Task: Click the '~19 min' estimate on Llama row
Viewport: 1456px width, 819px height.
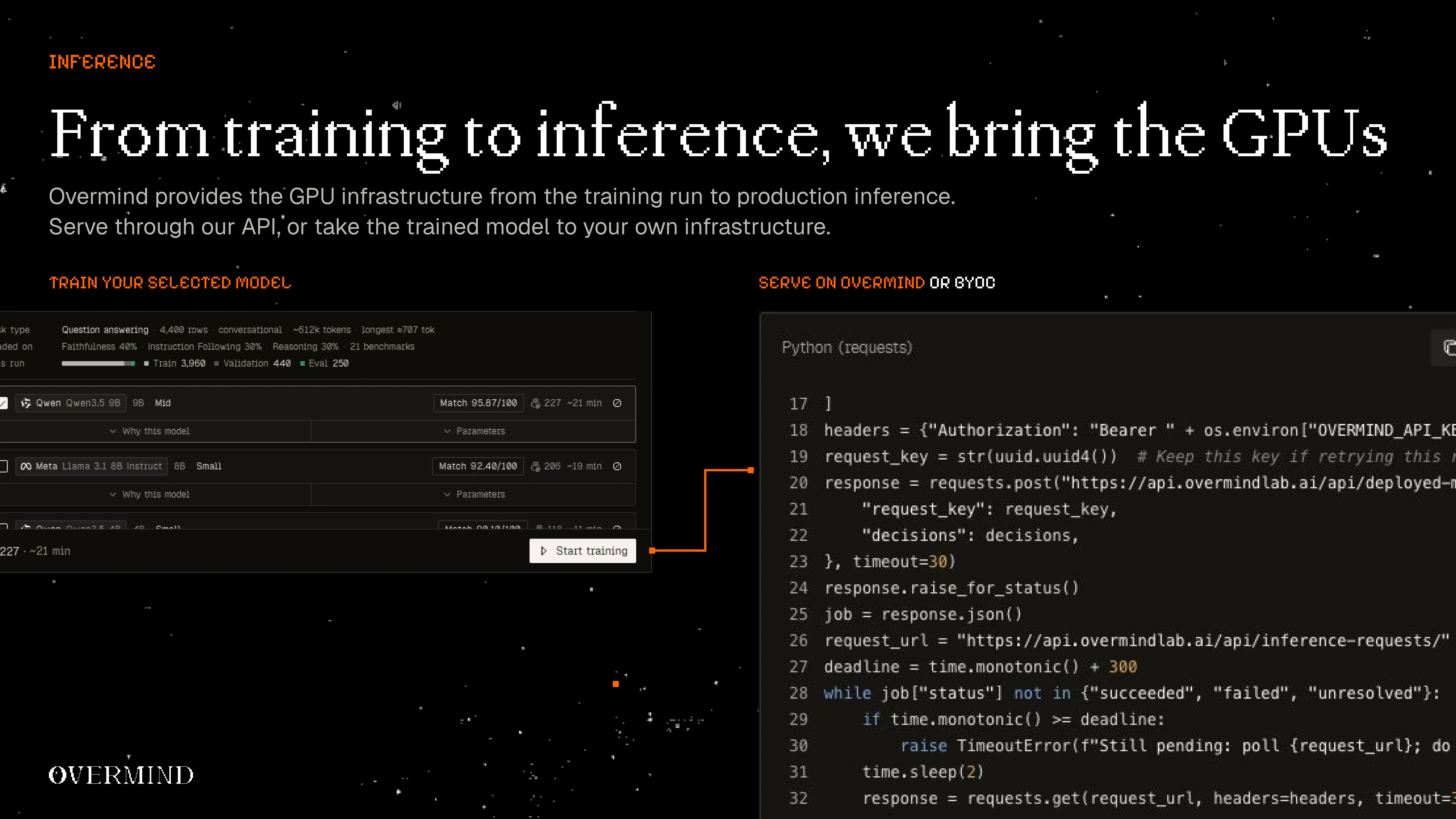Action: (584, 466)
